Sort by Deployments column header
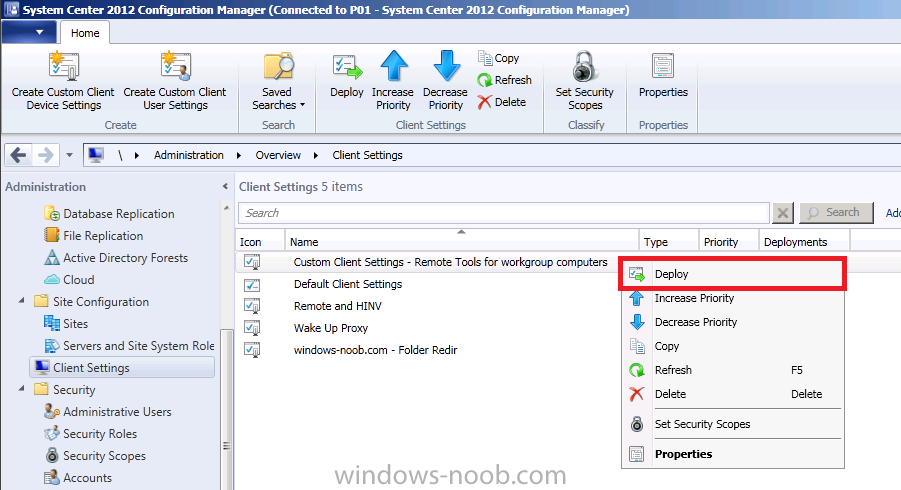 (x=804, y=242)
